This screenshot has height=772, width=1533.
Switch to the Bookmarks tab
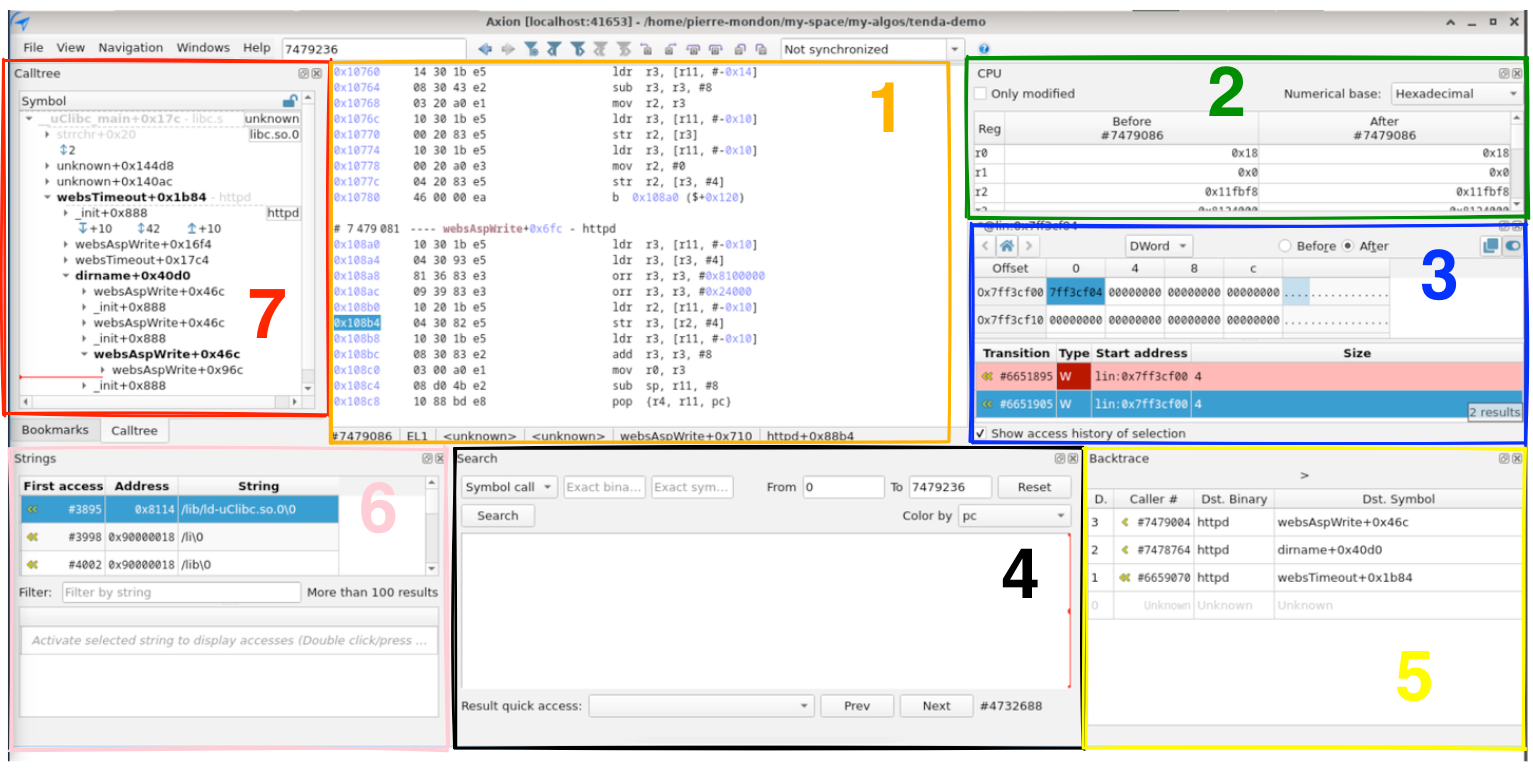pyautogui.click(x=56, y=430)
